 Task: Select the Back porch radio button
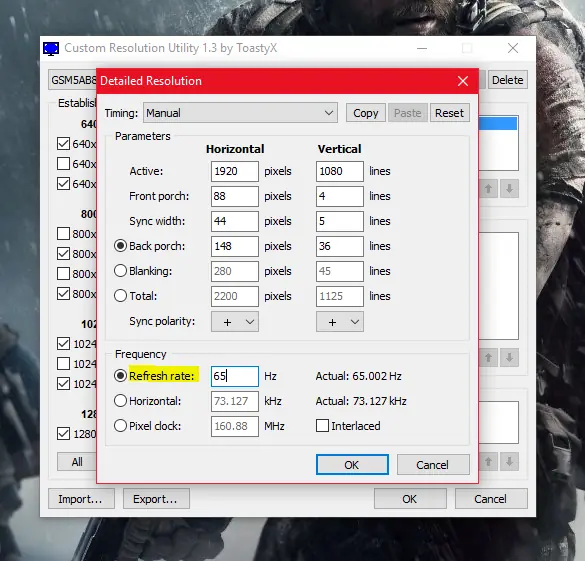(121, 246)
